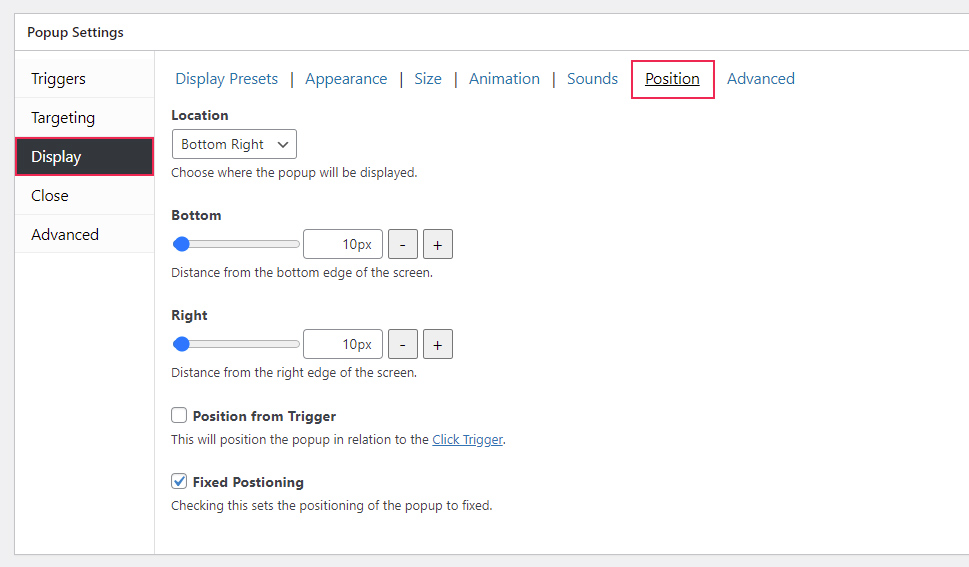Switch to the Display Presets tab

[226, 79]
